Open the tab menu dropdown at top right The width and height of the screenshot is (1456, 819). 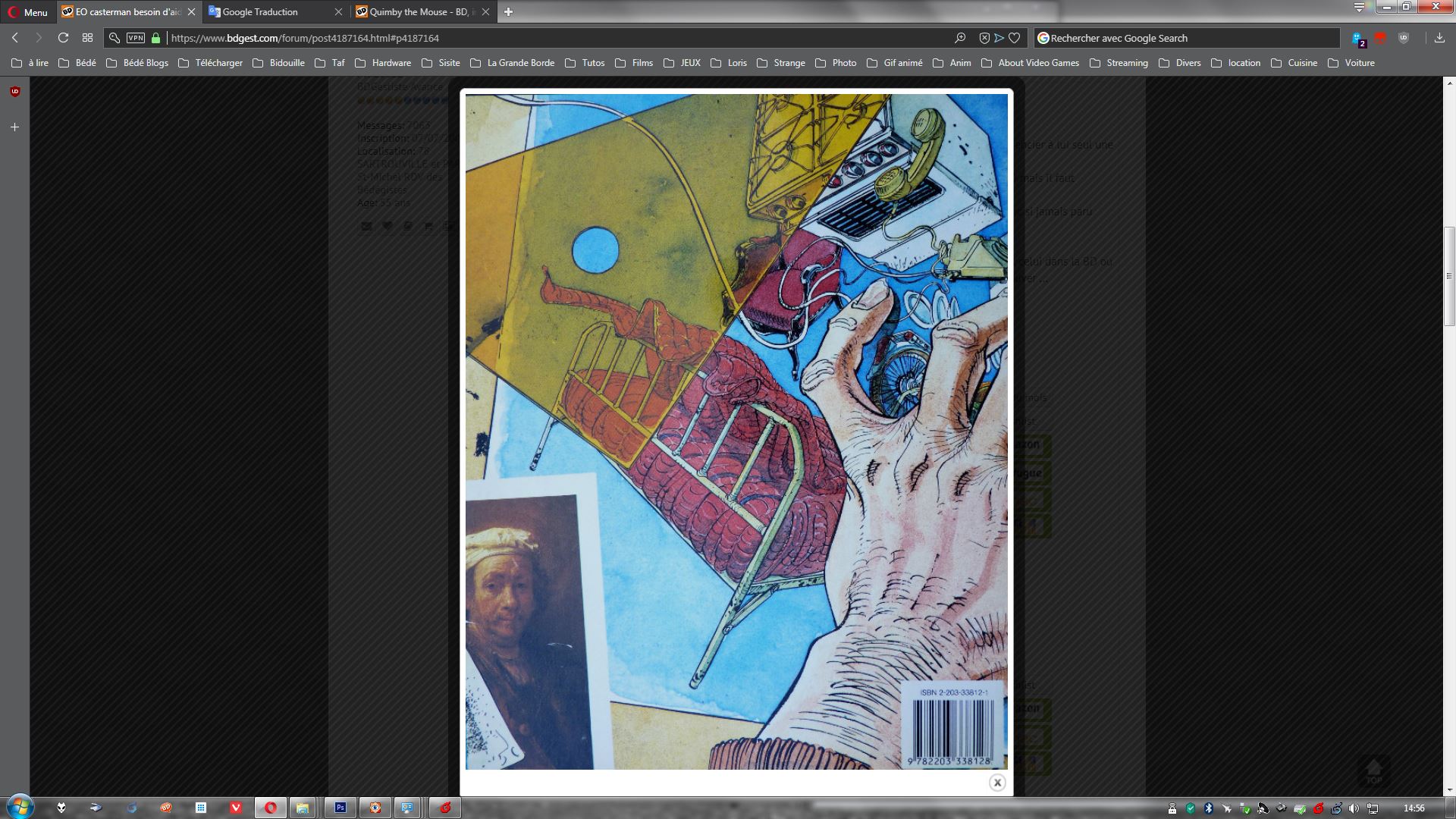[1359, 8]
